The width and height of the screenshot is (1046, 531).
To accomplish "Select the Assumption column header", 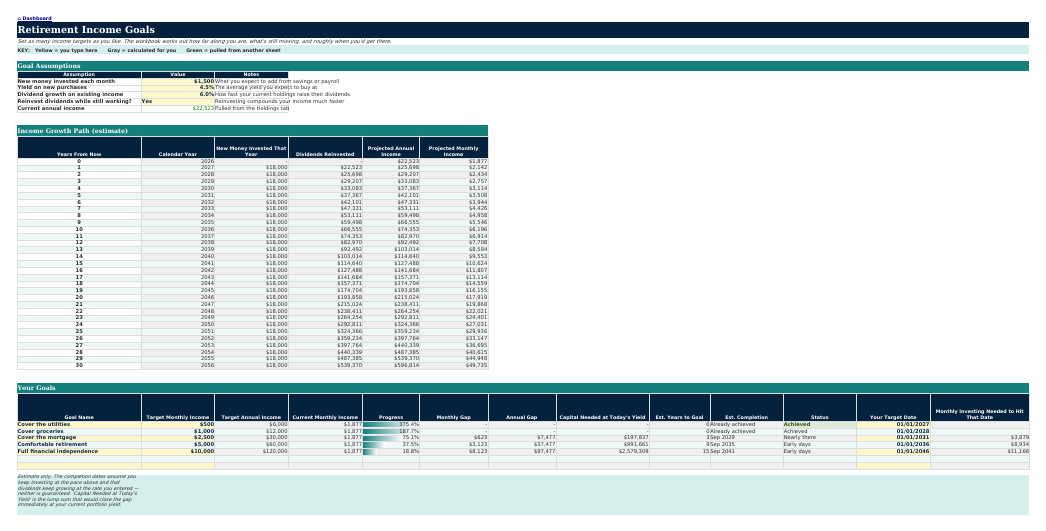I will [79, 75].
